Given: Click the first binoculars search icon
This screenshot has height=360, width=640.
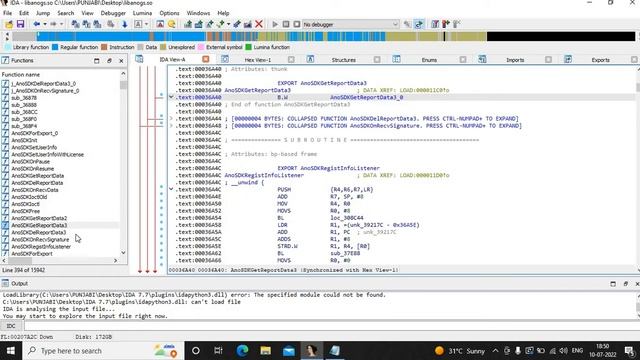Looking at the screenshot, I should click(x=76, y=24).
